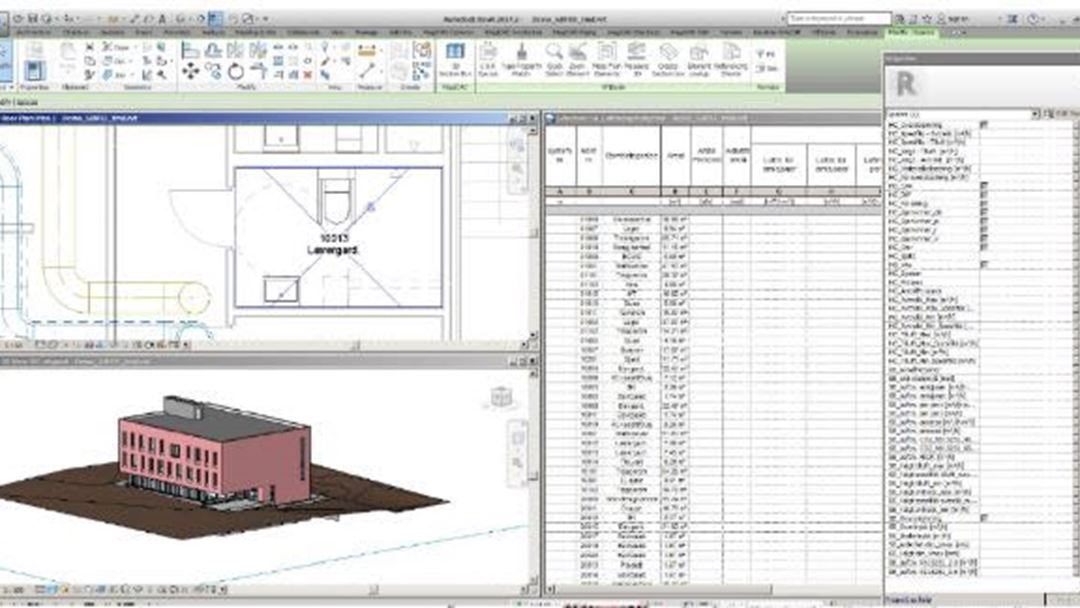Open the Architecture ribbon tab
The width and height of the screenshot is (1080, 608).
coord(34,33)
